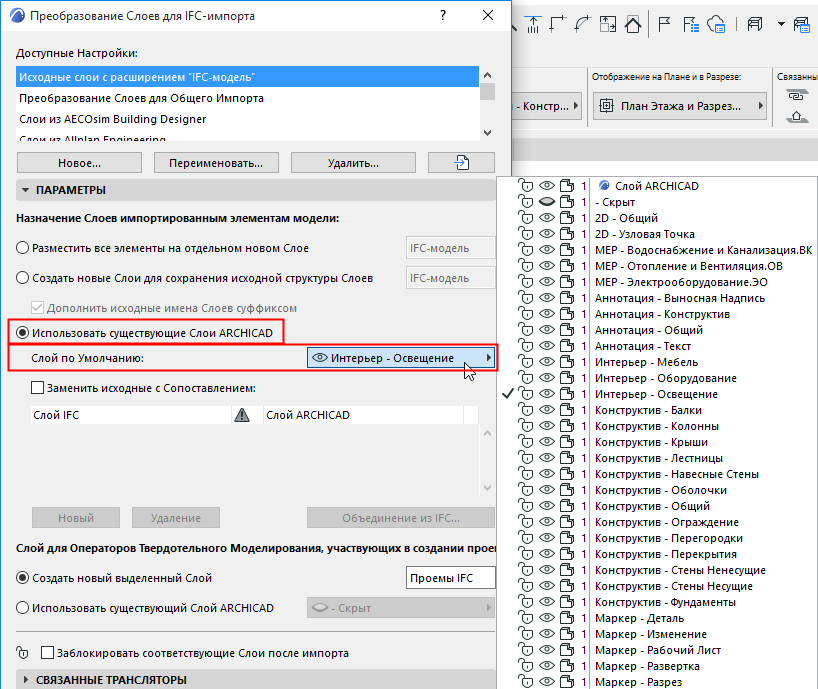Click the lock icon beside the block layers checkbox
The width and height of the screenshot is (818, 689).
pos(22,653)
